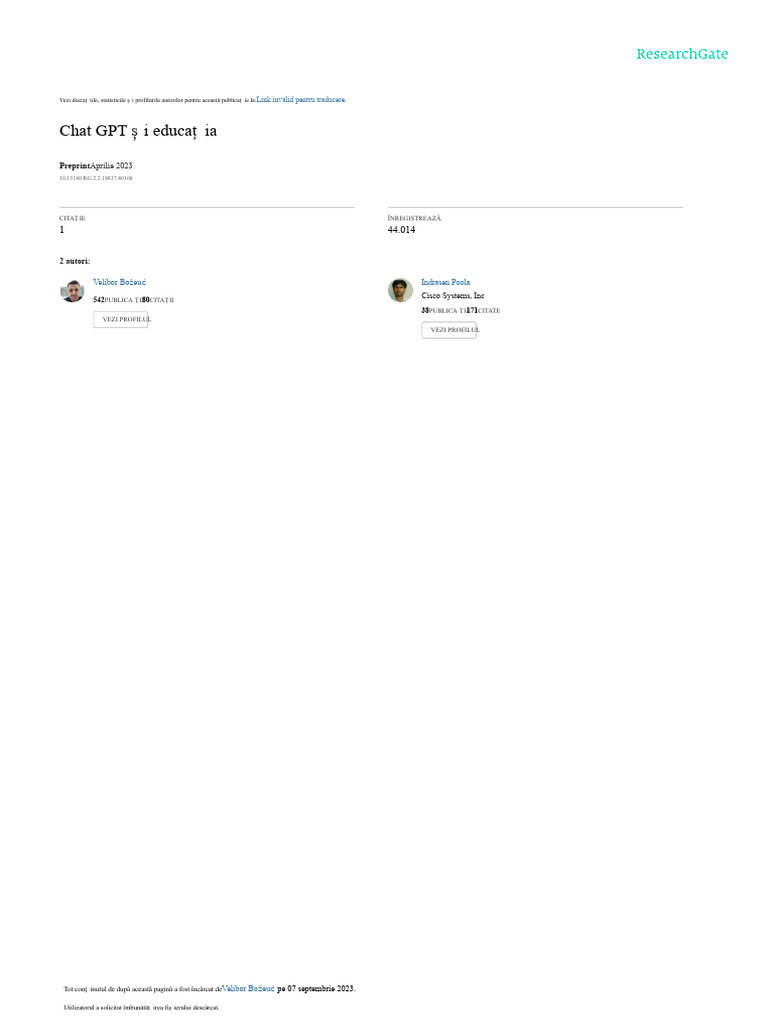Open Velibor Božić's author name link under '2 autori'
This screenshot has width=768, height=1024.
pyautogui.click(x=120, y=282)
